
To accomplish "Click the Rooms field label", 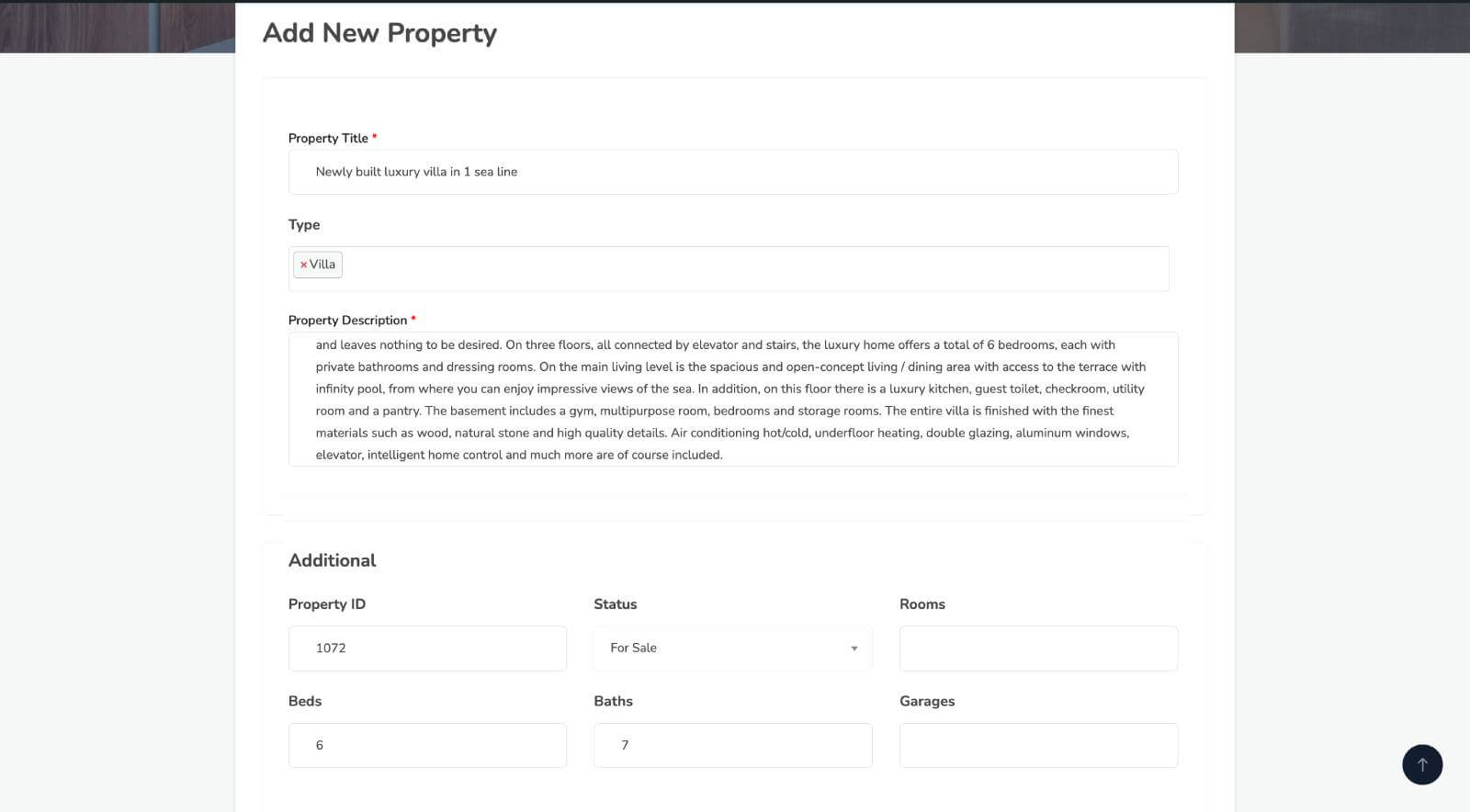I will coord(922,604).
